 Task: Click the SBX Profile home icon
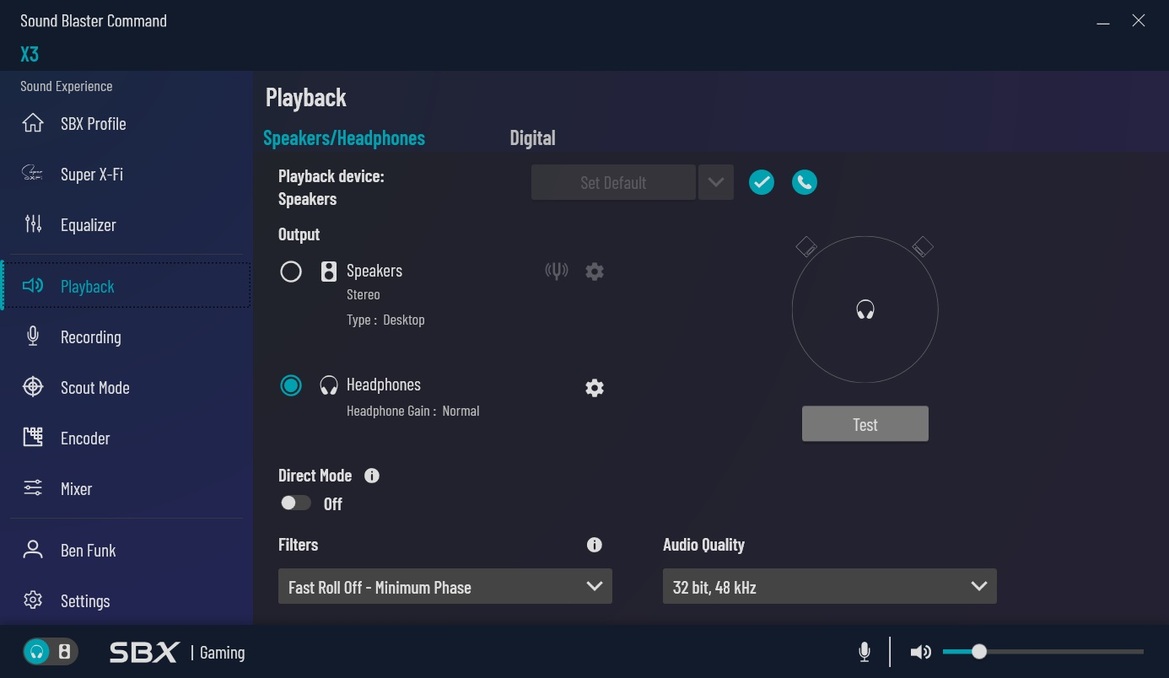[33, 122]
